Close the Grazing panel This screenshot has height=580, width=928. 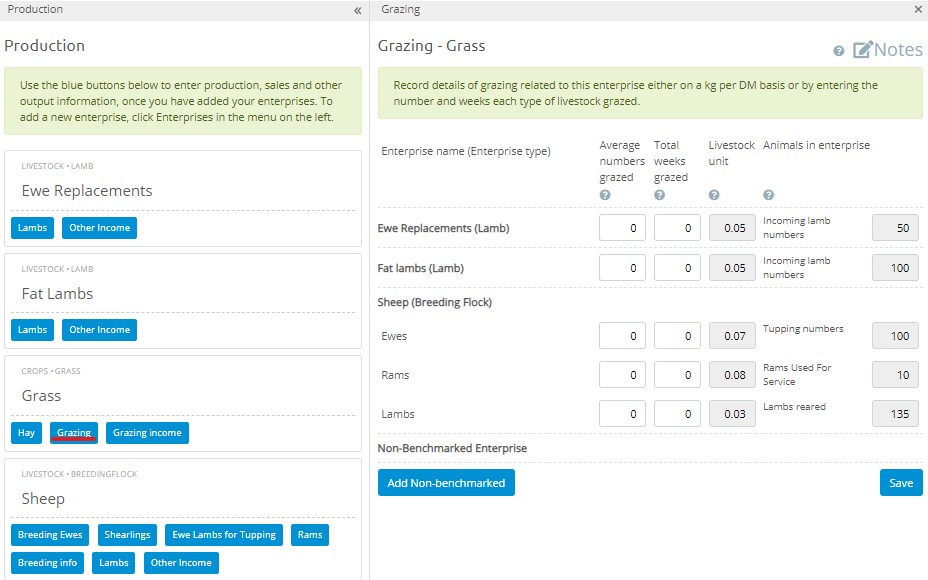tap(918, 9)
